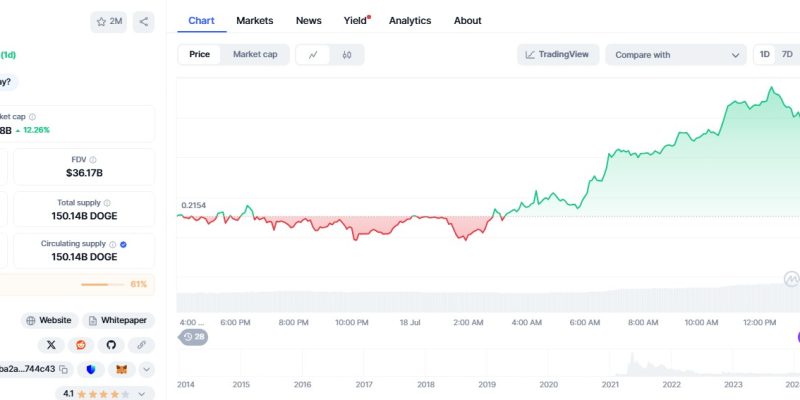Click the Total supply 150.14B DOGE value
The image size is (800, 400).
tap(84, 216)
